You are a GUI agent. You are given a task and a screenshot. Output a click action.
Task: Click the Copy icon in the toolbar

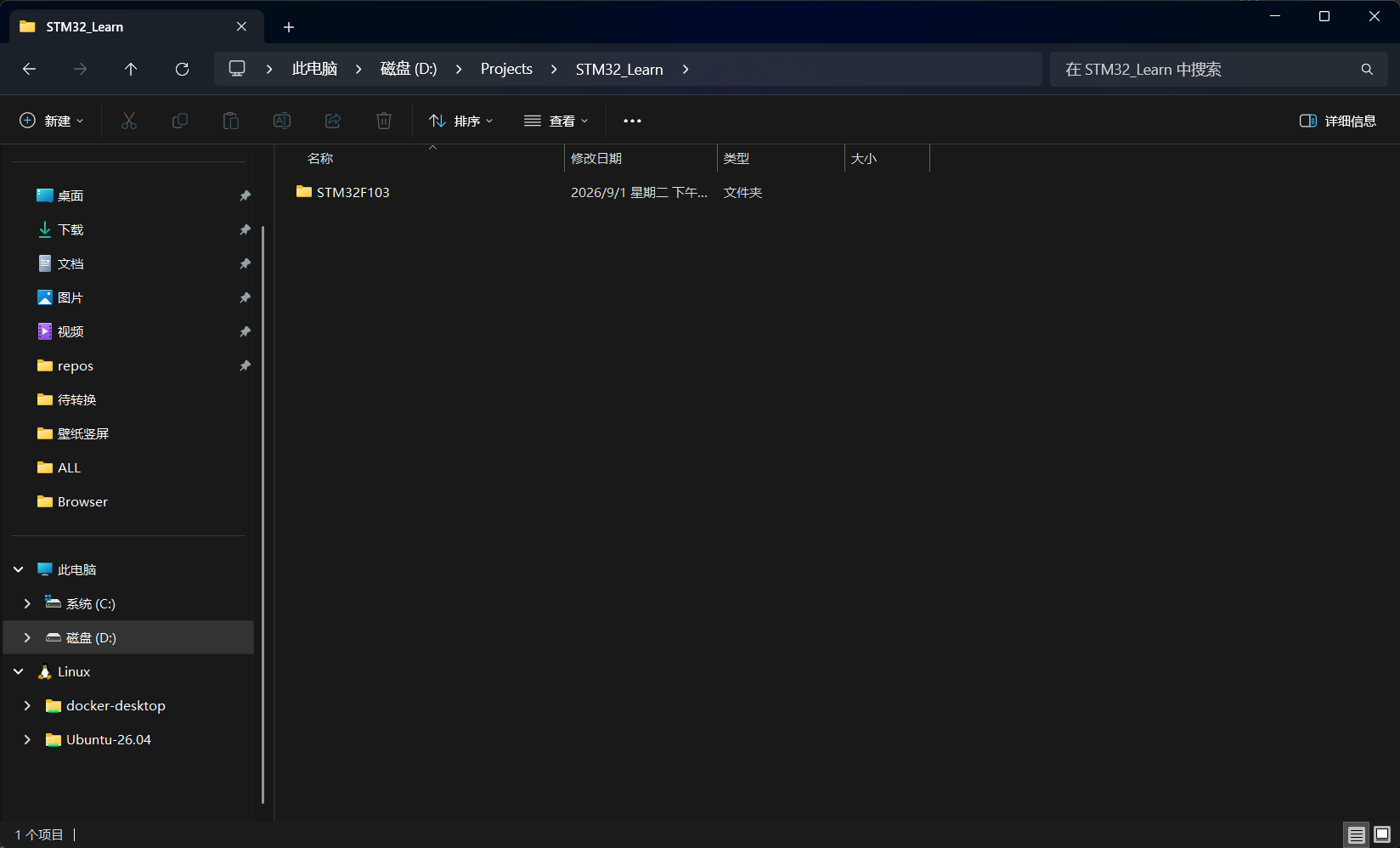pos(180,121)
